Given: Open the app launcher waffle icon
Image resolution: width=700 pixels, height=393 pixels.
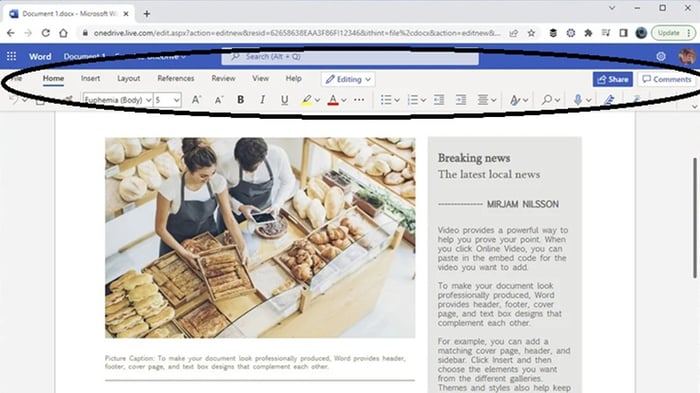Looking at the screenshot, I should (12, 56).
